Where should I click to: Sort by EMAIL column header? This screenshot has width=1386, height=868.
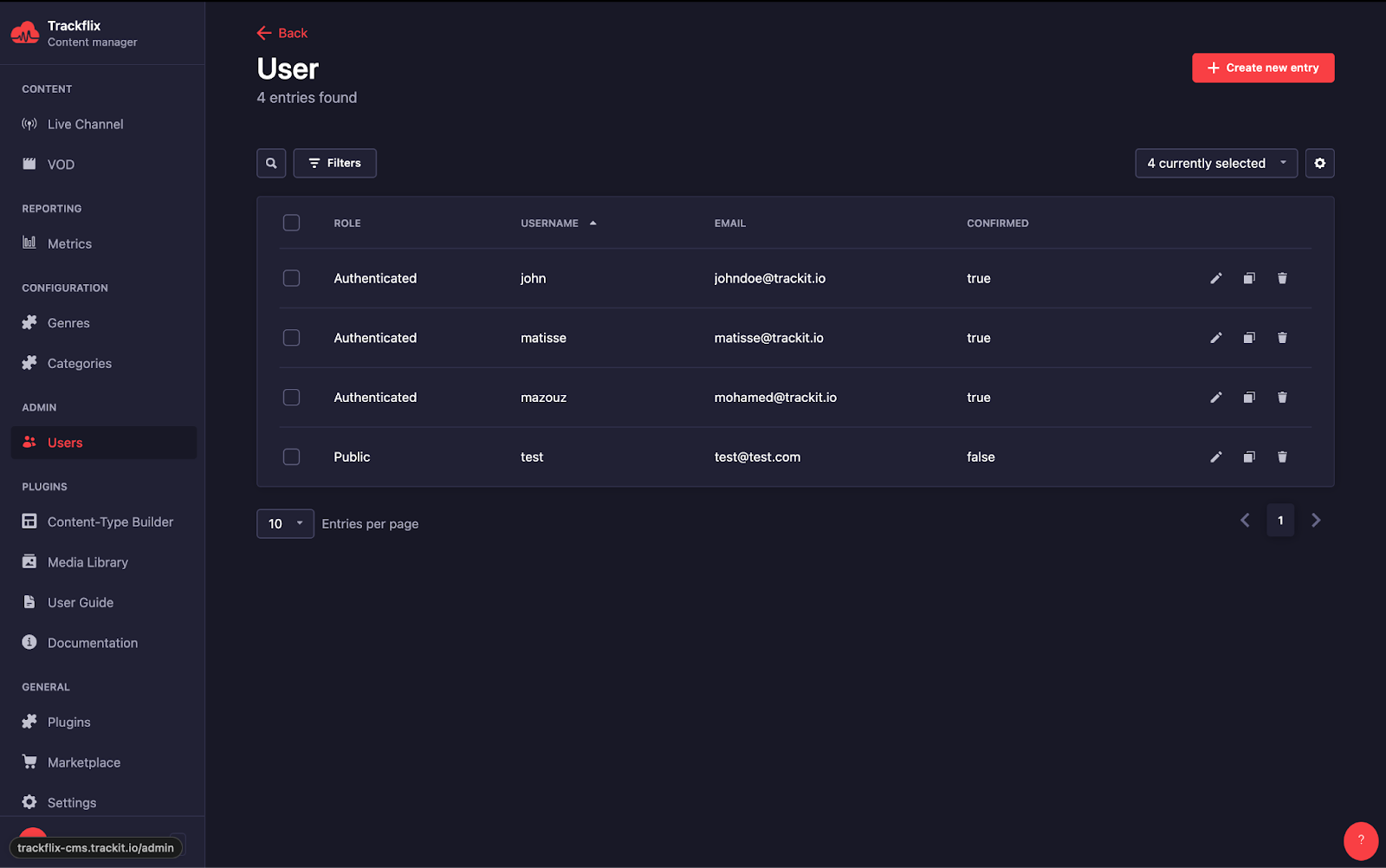(x=730, y=223)
